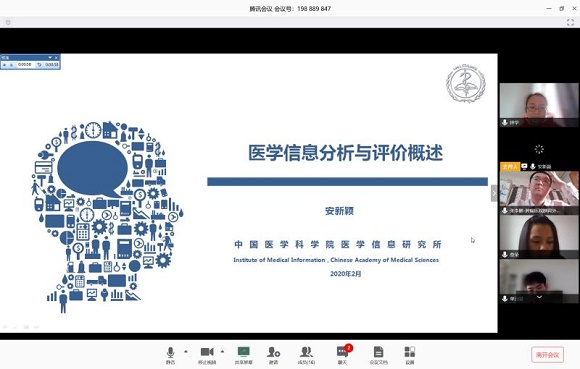This screenshot has height=369, width=580.
Task: Toggle fullscreen icon at top right
Action: click(570, 23)
